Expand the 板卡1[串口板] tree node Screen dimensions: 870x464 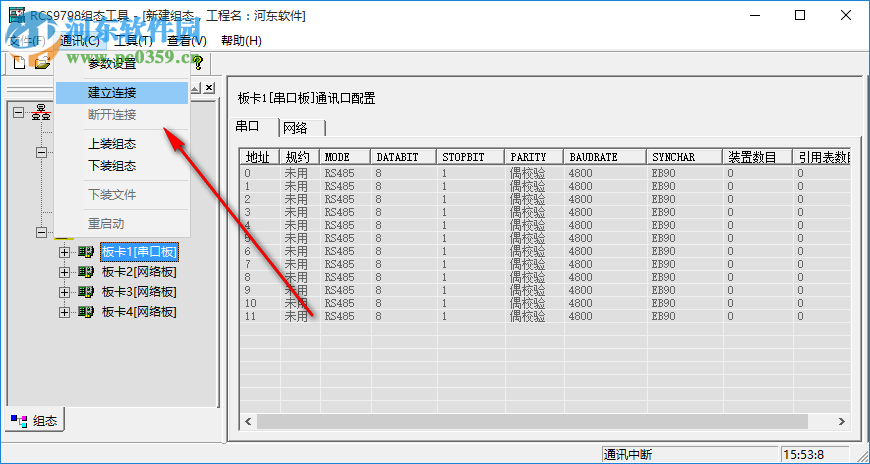pos(64,252)
